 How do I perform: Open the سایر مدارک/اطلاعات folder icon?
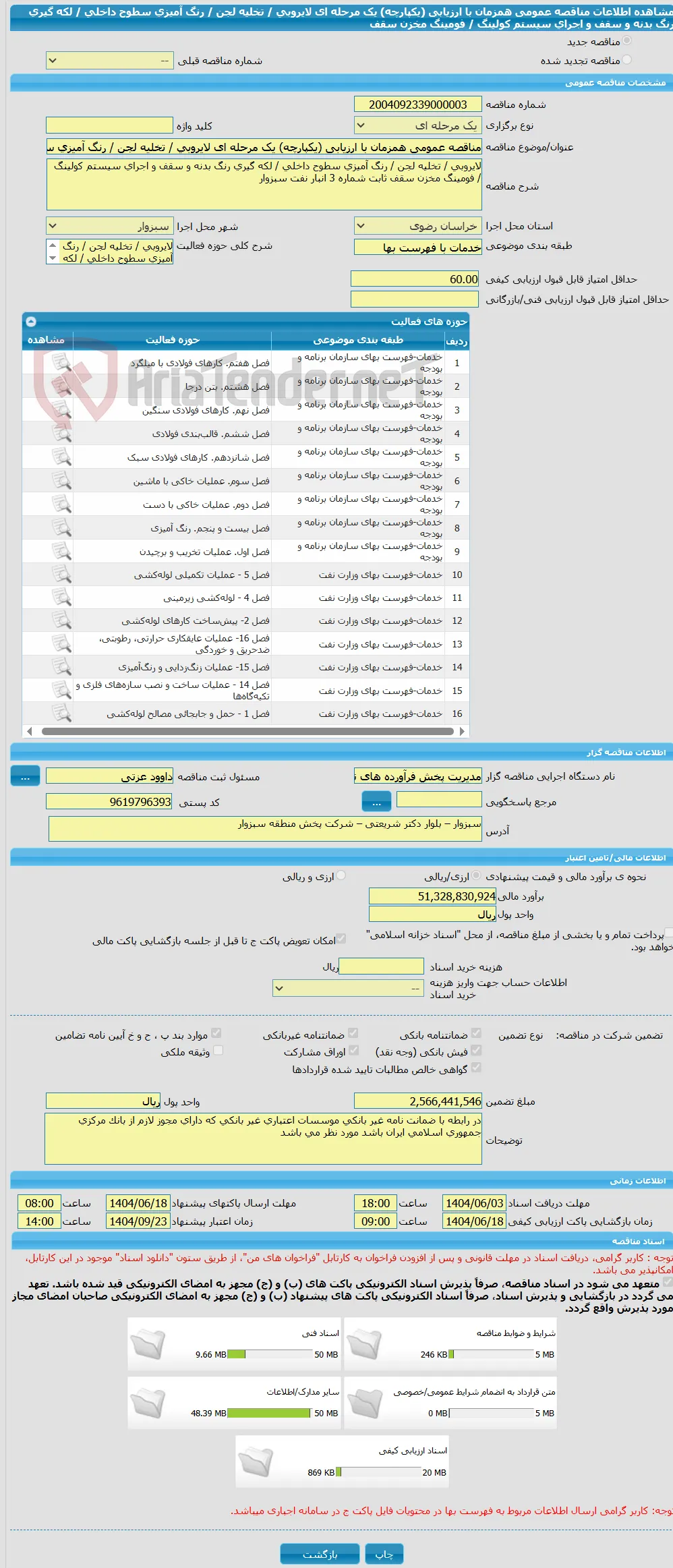tap(148, 1403)
